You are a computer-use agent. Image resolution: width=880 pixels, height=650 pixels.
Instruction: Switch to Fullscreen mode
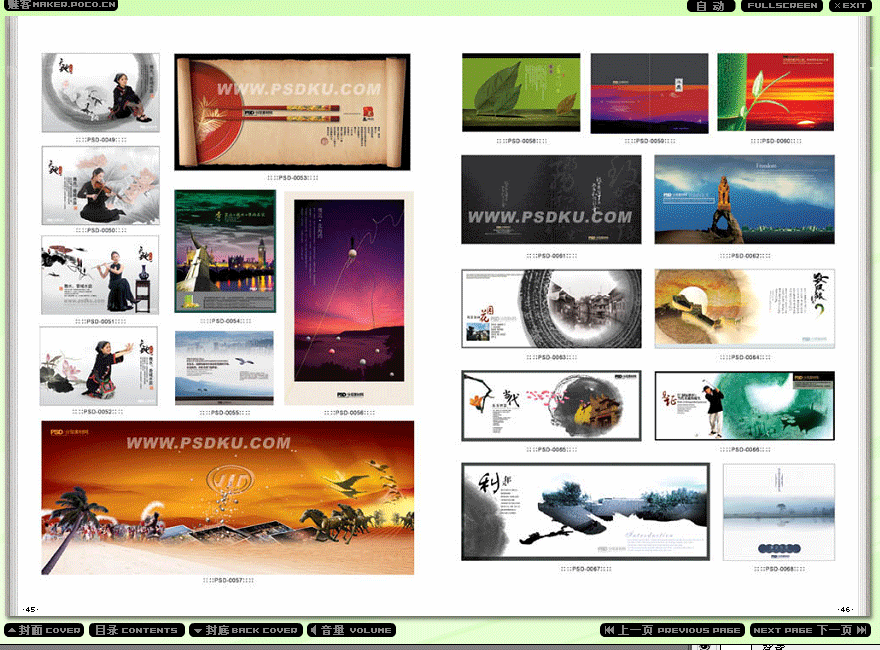click(x=782, y=6)
